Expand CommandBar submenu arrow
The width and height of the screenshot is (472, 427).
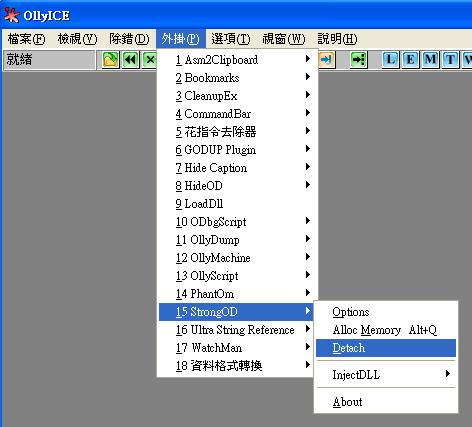[x=308, y=113]
